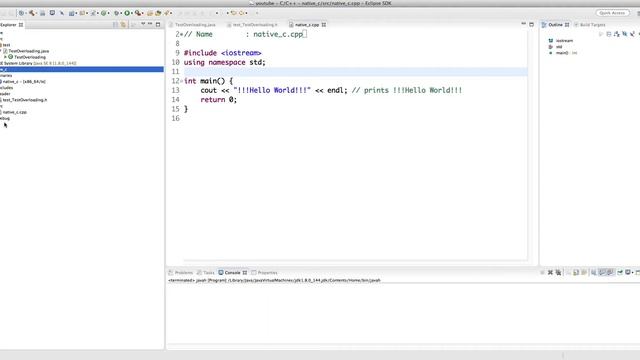Click the Build hammer icon in toolbar
640x360 pixels.
click(31, 13)
